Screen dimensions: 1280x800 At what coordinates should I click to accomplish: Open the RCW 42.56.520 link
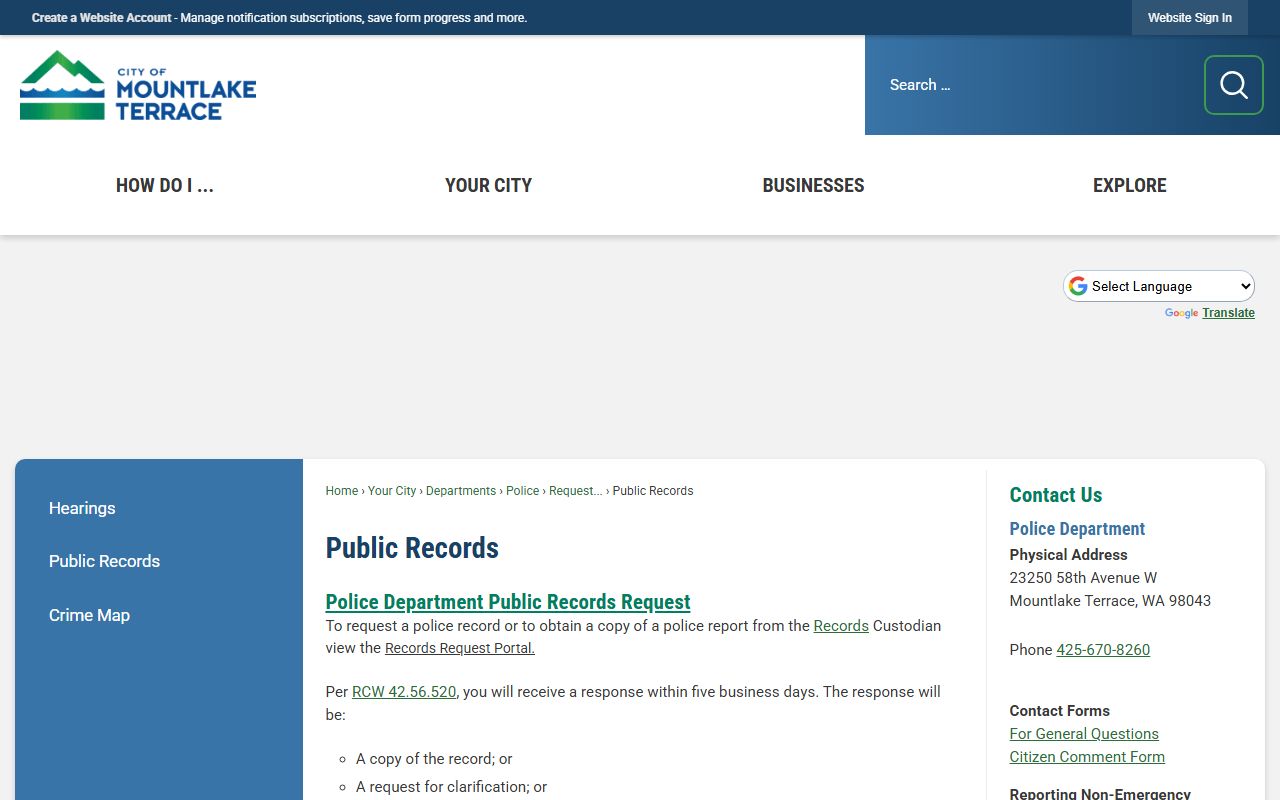coord(404,692)
